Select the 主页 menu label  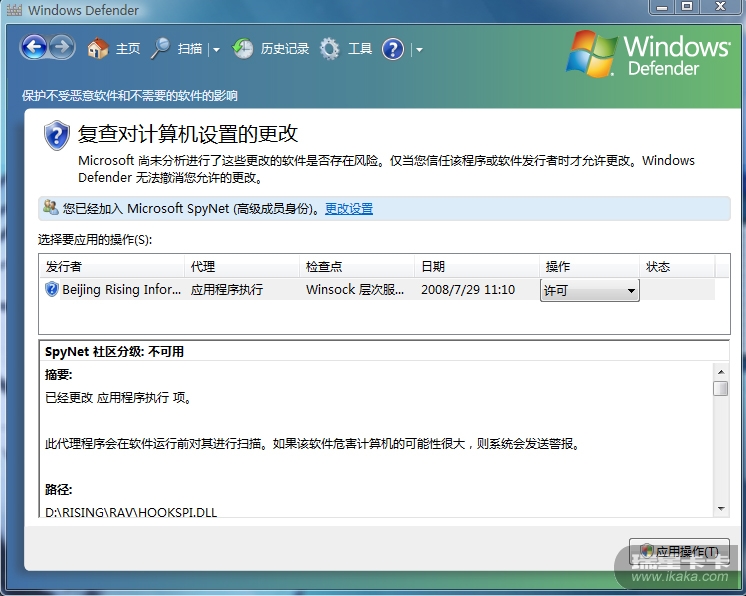[128, 49]
